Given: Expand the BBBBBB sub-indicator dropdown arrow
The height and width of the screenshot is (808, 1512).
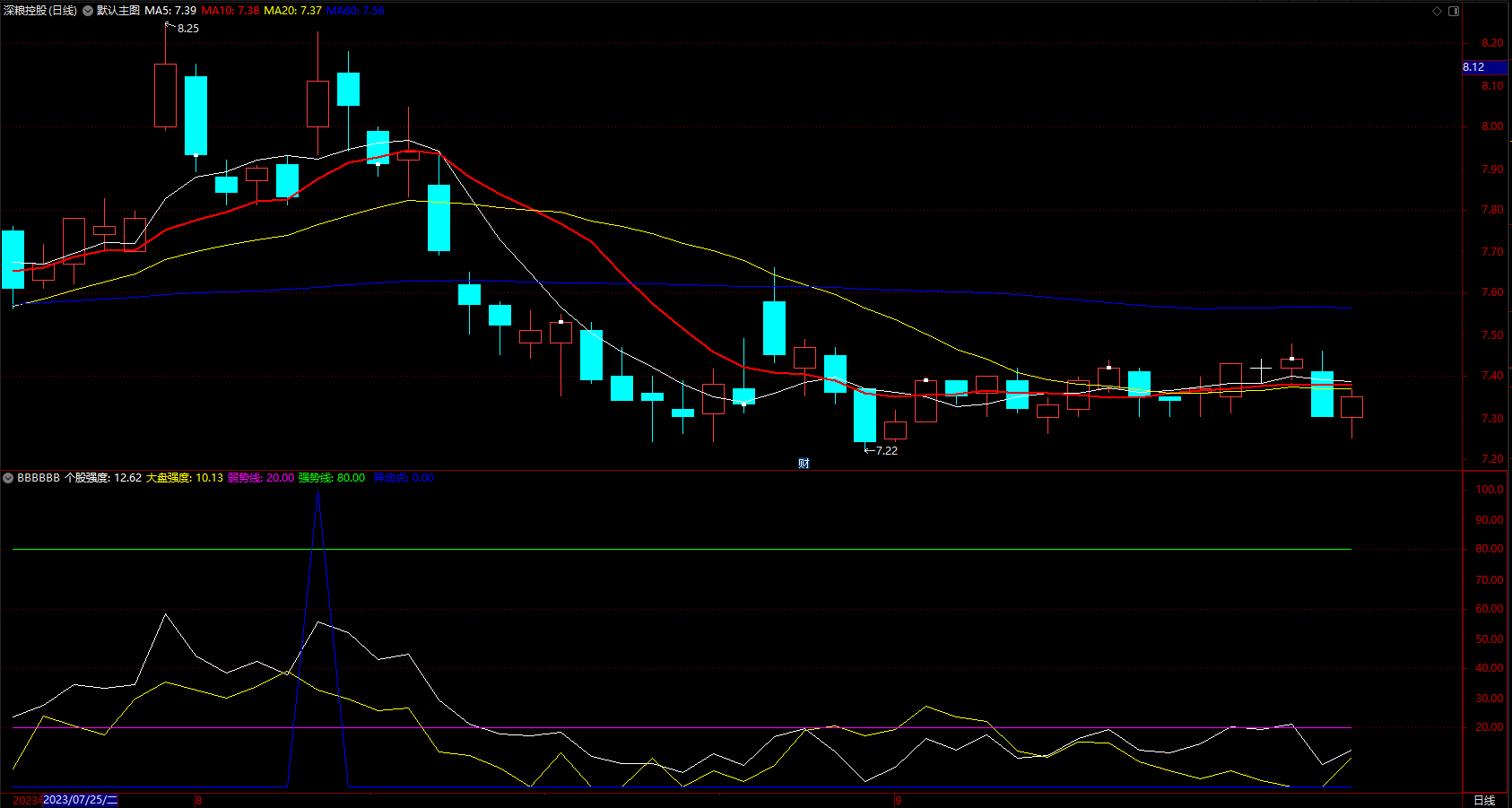Looking at the screenshot, I should (8, 478).
